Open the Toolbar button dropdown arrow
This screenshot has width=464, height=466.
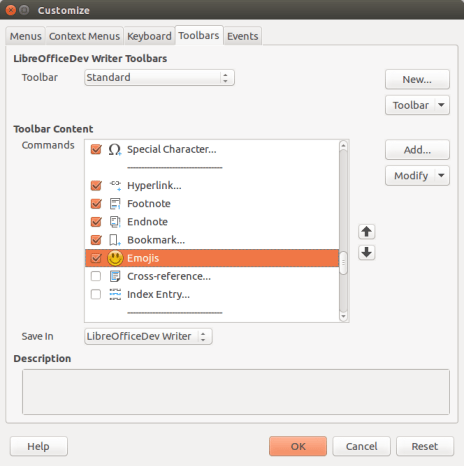pyautogui.click(x=441, y=105)
